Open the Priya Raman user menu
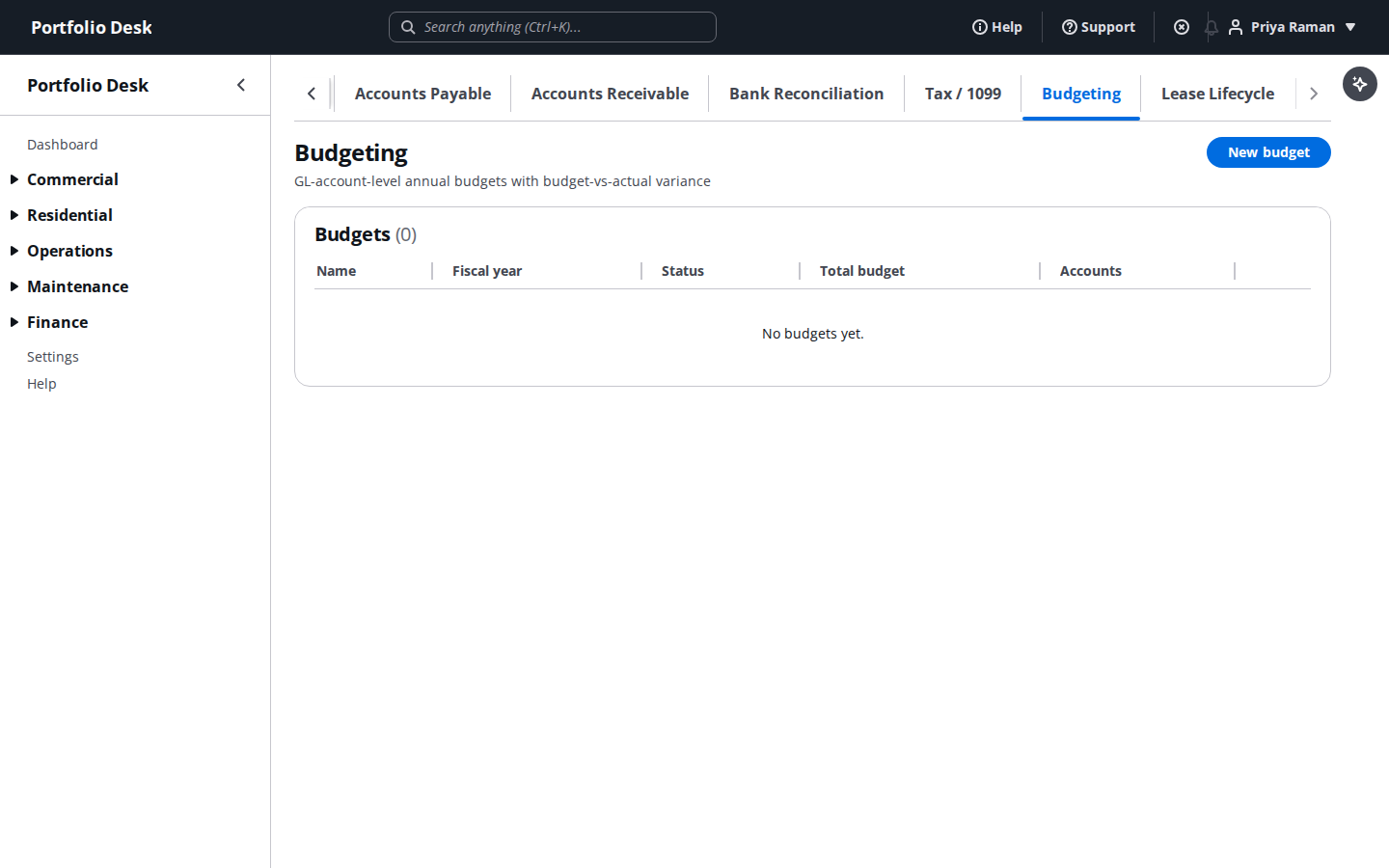The image size is (1389, 868). tap(1293, 27)
